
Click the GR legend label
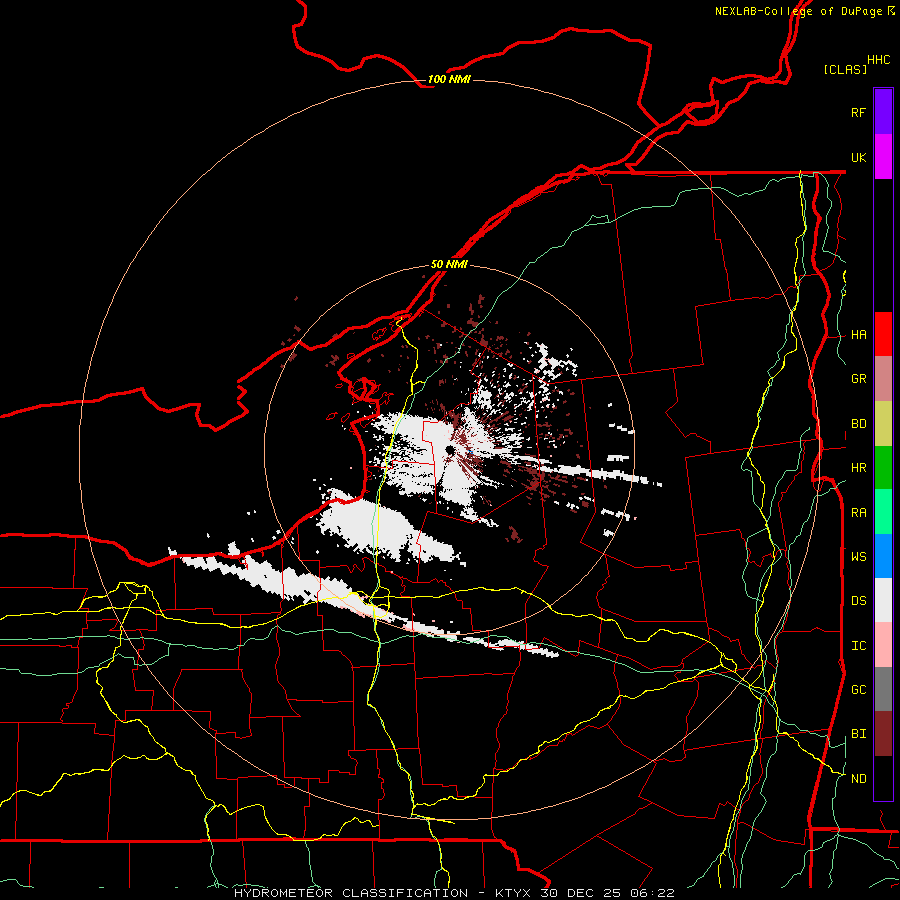[858, 379]
